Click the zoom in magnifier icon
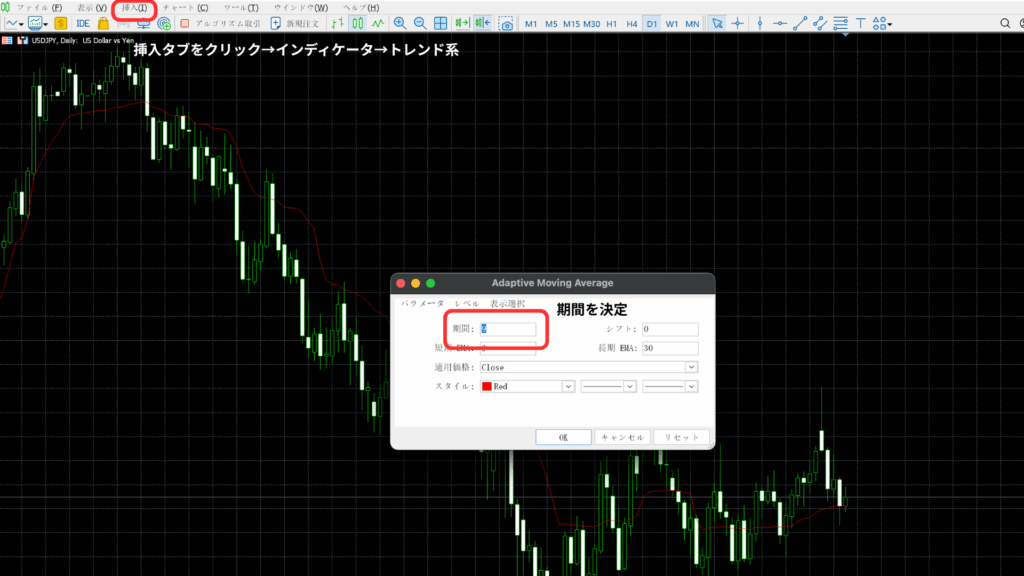 coord(400,23)
